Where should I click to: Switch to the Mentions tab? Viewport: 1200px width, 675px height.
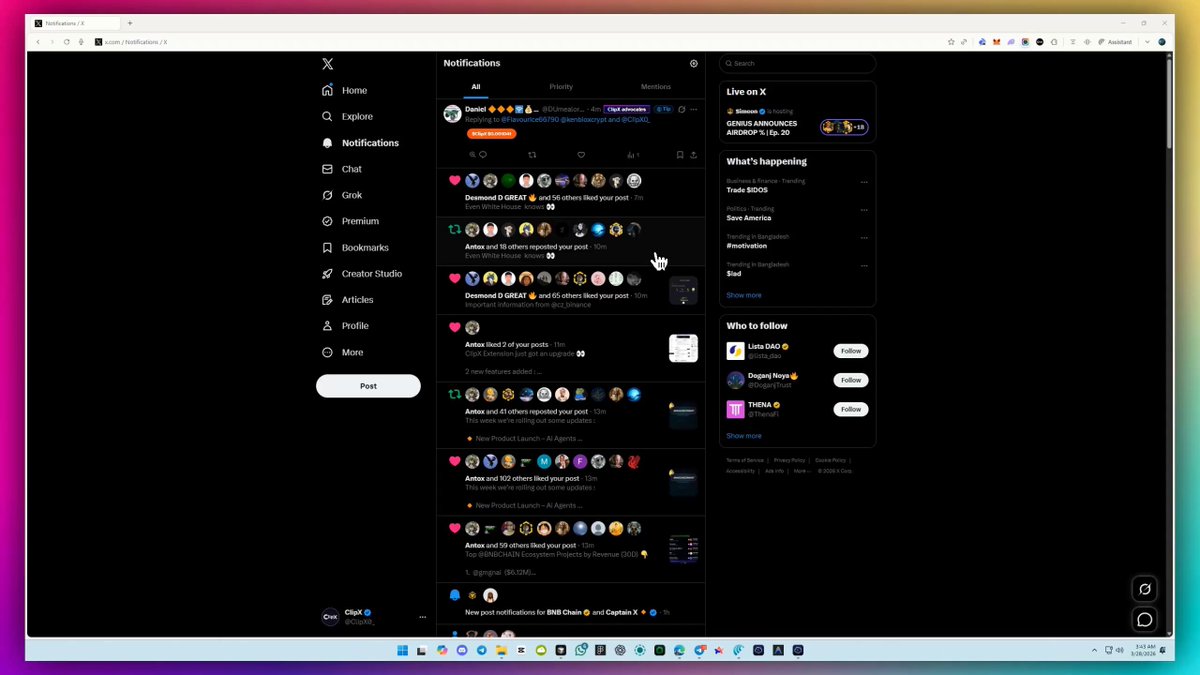pos(656,87)
